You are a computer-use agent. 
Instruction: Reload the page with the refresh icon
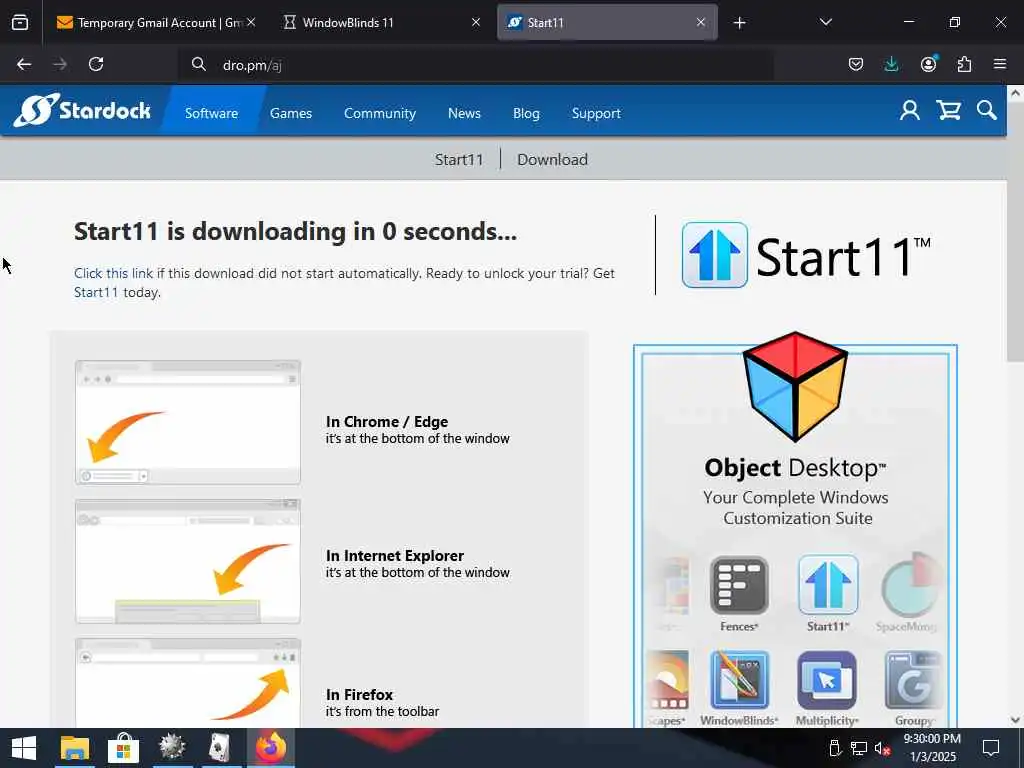[x=96, y=64]
